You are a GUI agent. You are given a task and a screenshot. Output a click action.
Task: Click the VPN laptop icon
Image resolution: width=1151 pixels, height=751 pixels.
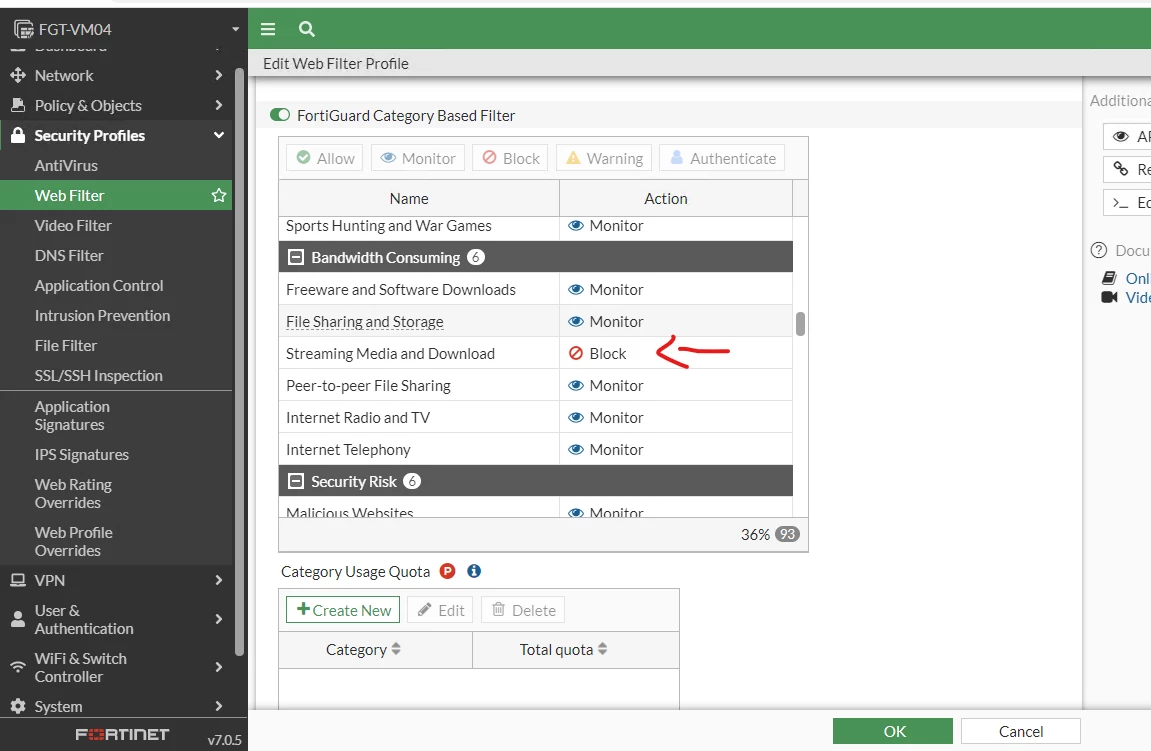pos(18,580)
